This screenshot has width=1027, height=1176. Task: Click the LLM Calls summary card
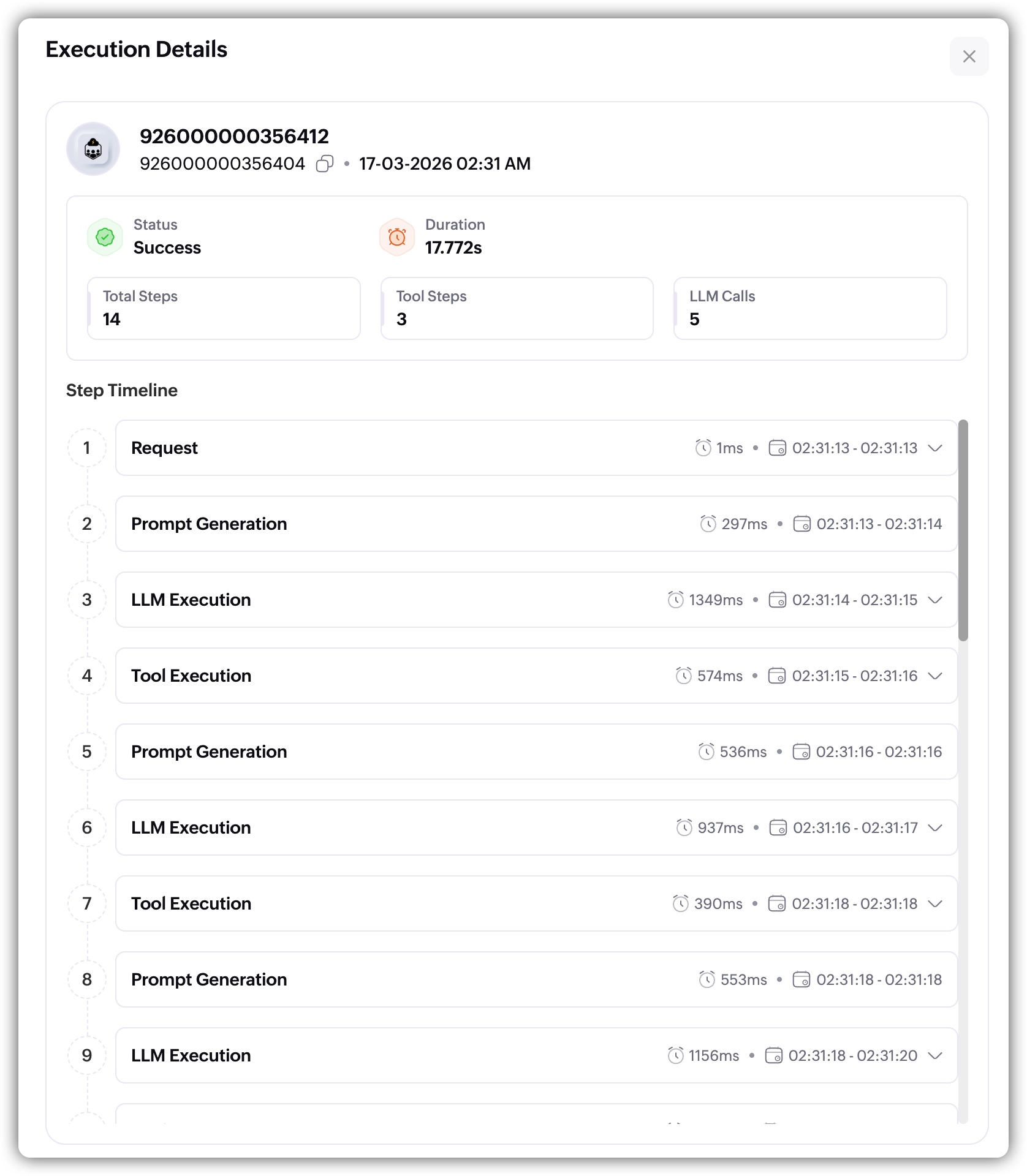point(810,308)
